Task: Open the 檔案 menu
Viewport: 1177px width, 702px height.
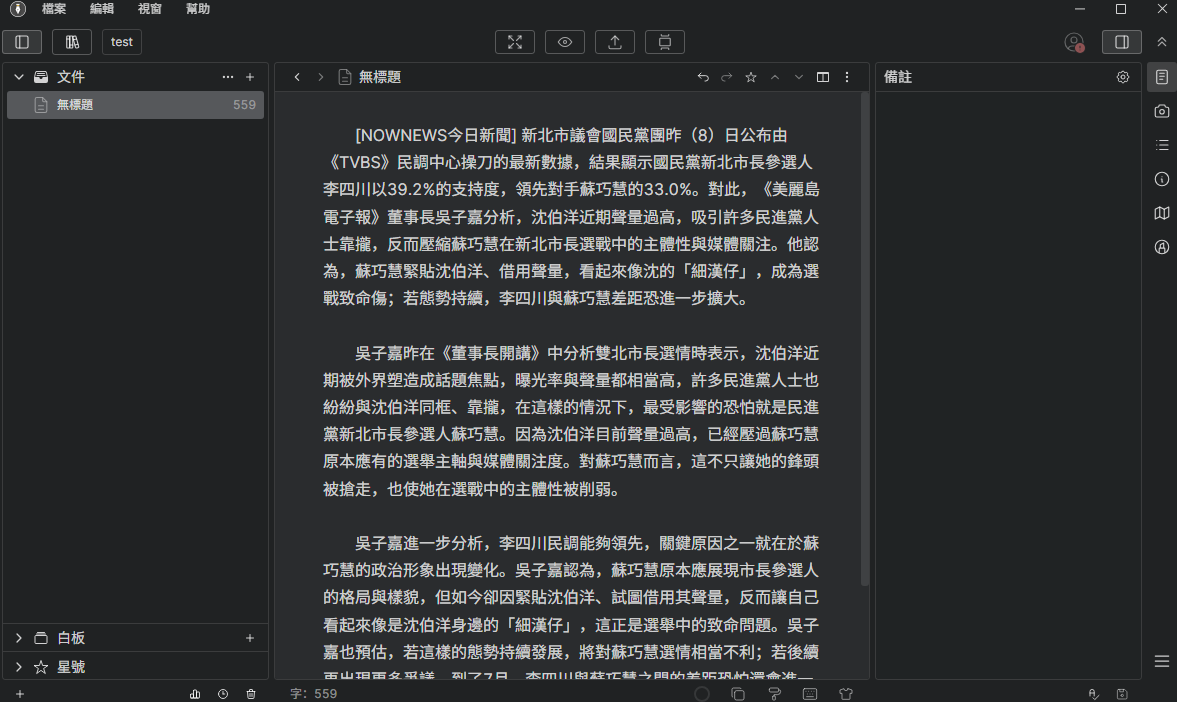Action: [54, 9]
